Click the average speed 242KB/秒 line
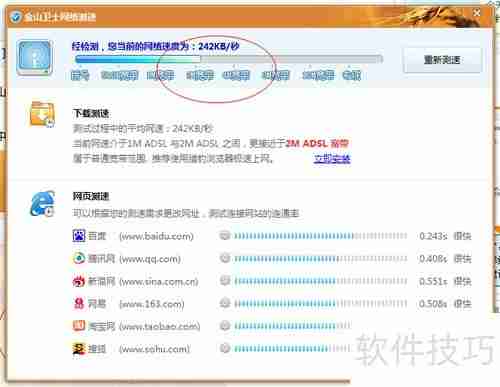The height and width of the screenshot is (387, 500). click(x=143, y=128)
